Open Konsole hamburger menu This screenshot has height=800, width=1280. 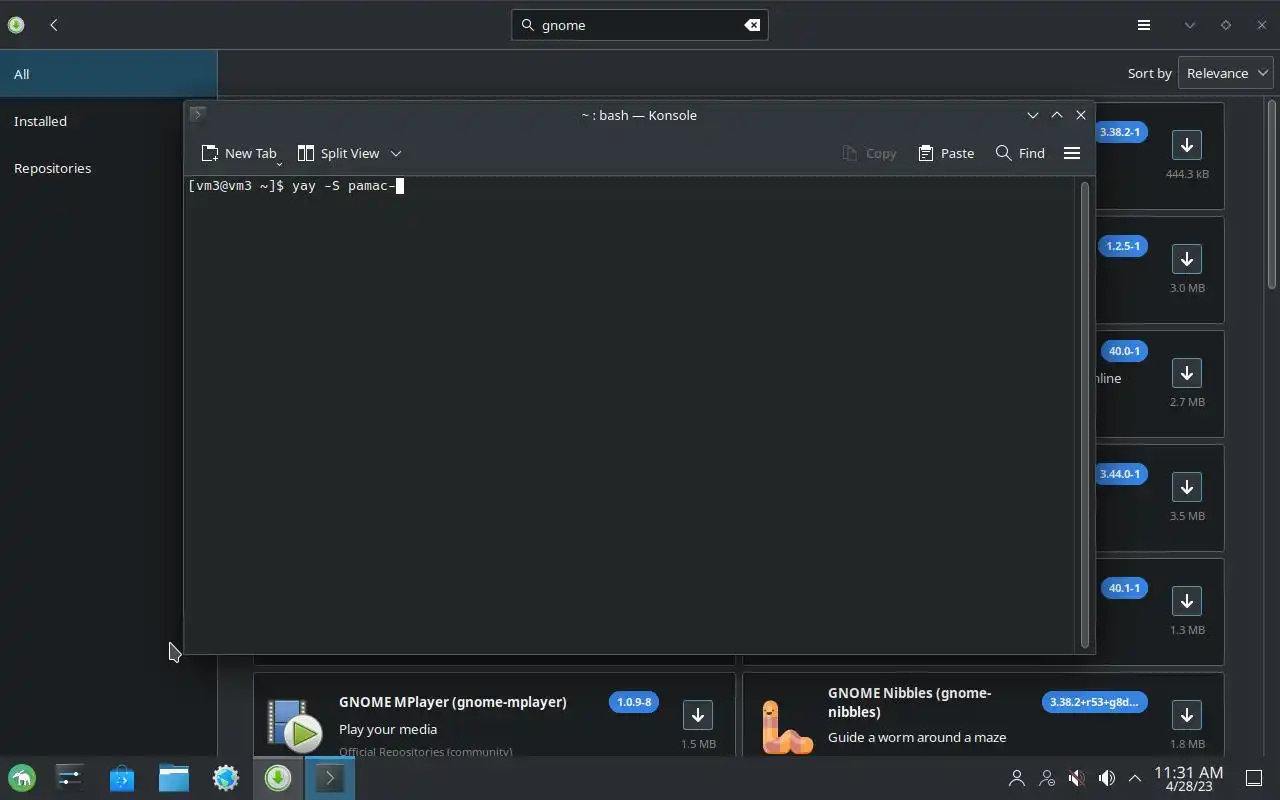(1072, 153)
